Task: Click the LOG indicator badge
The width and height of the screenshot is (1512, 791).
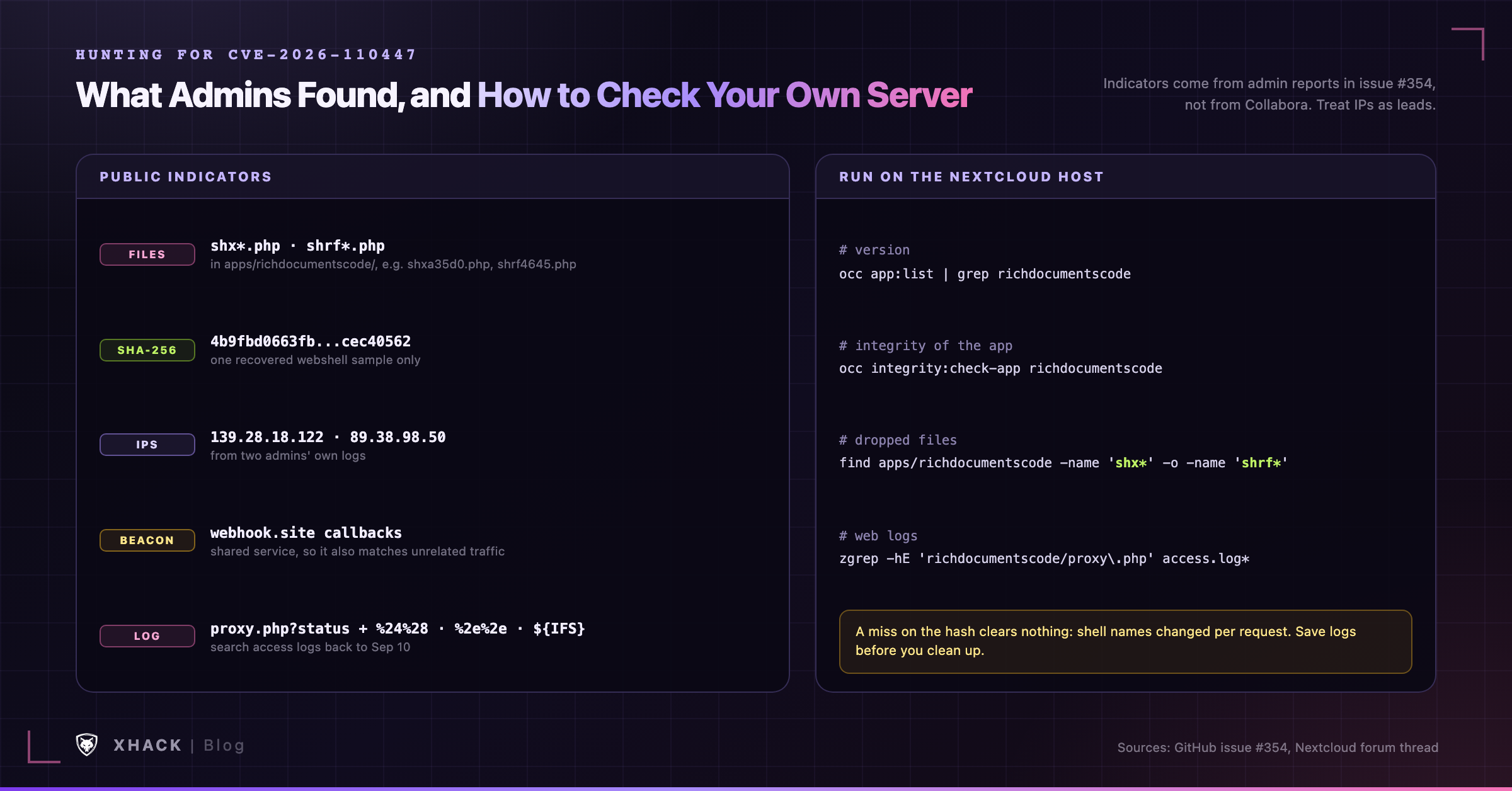Action: click(147, 636)
